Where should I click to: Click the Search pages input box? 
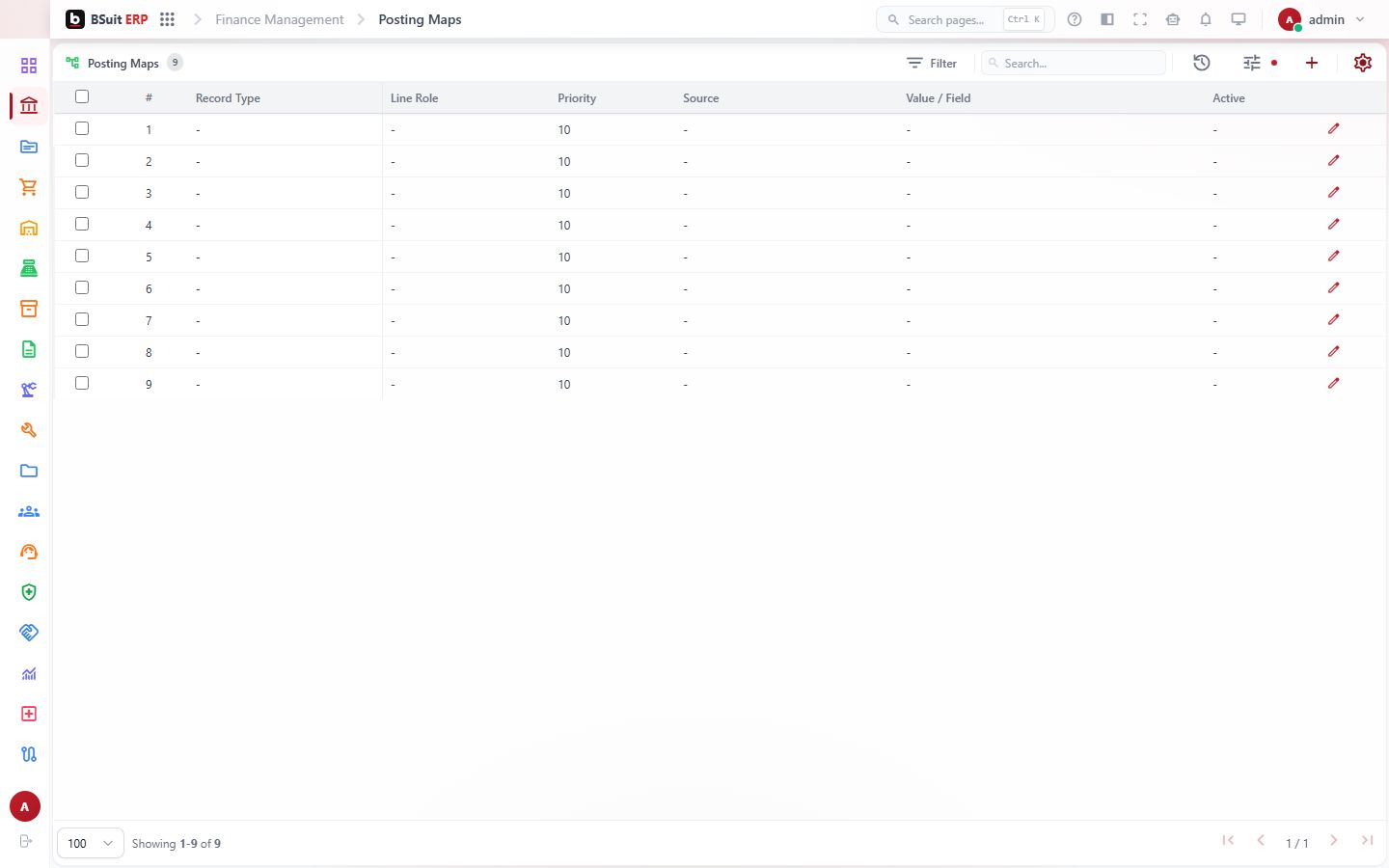pos(965,19)
